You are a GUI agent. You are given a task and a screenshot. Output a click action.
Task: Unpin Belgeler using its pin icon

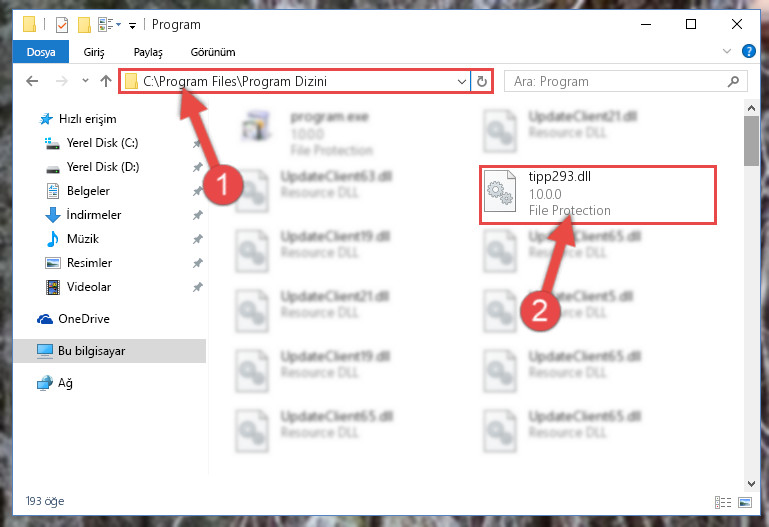tap(198, 191)
